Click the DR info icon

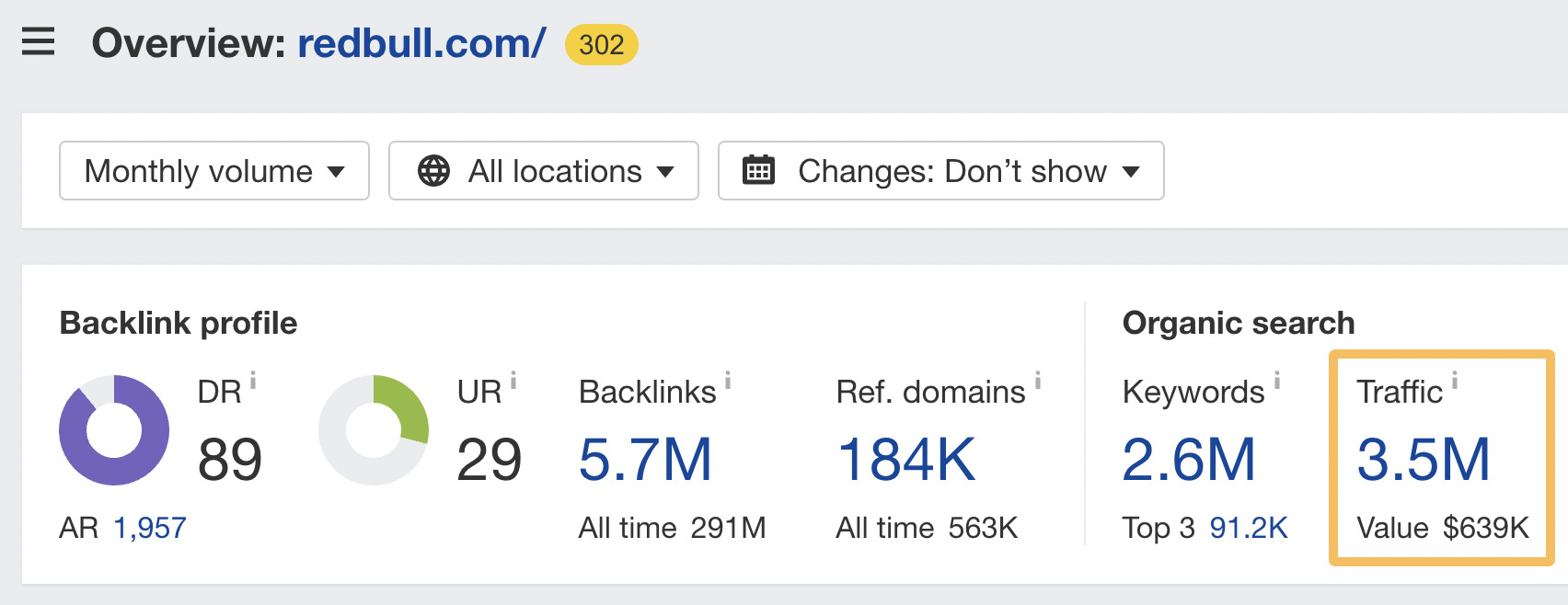253,379
